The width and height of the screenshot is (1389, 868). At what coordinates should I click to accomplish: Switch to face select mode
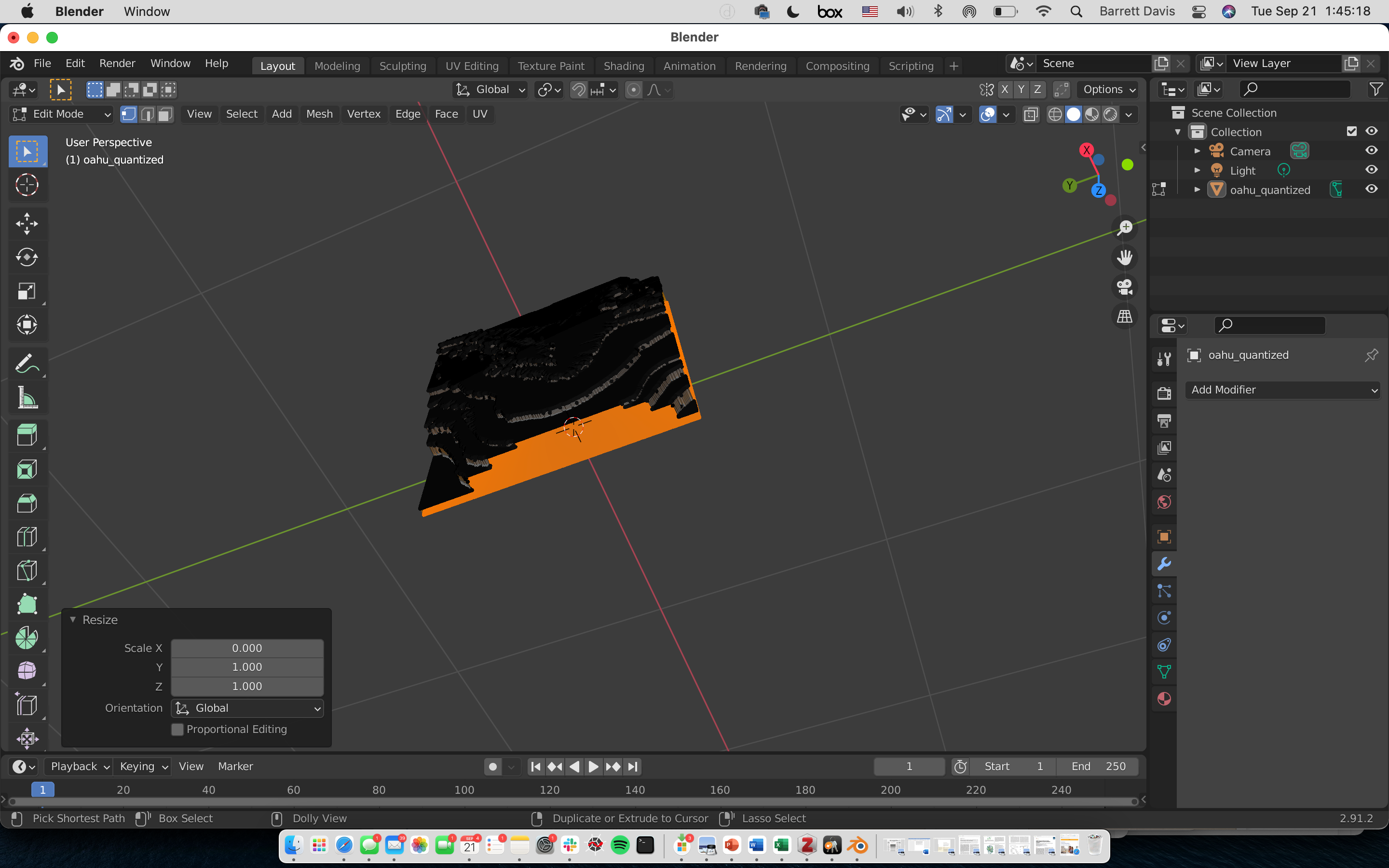[x=165, y=114]
